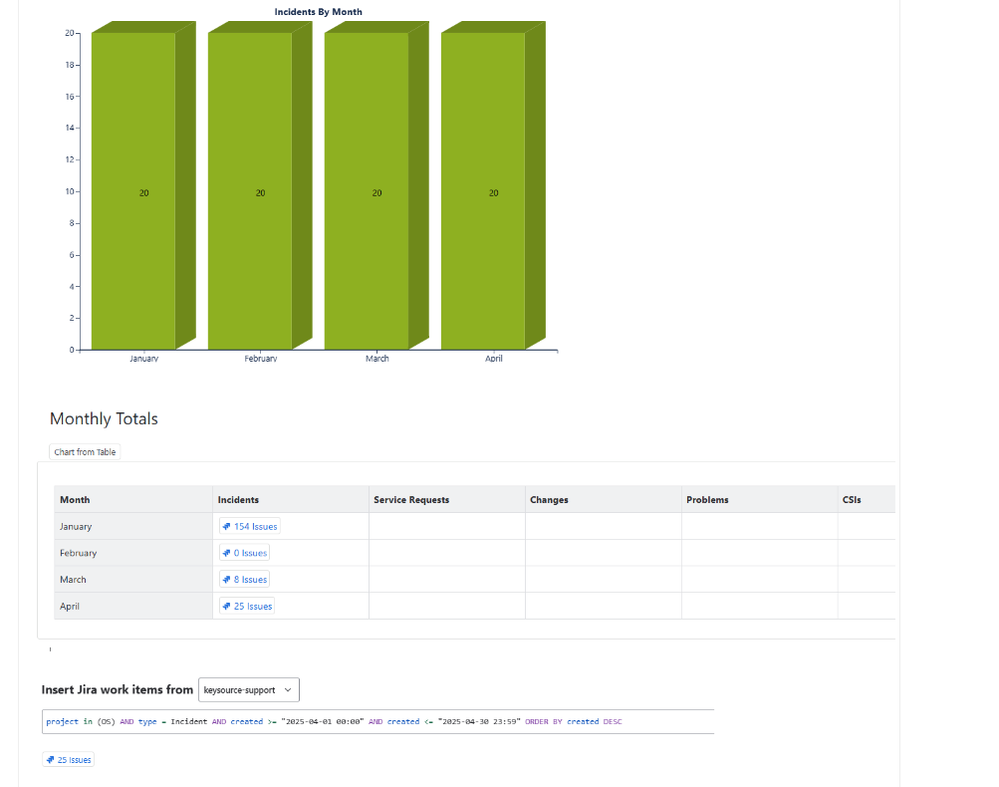Screen dimensions: 999x787
Task: Click the Jira icon beside 154 Issues
Action: tap(226, 526)
